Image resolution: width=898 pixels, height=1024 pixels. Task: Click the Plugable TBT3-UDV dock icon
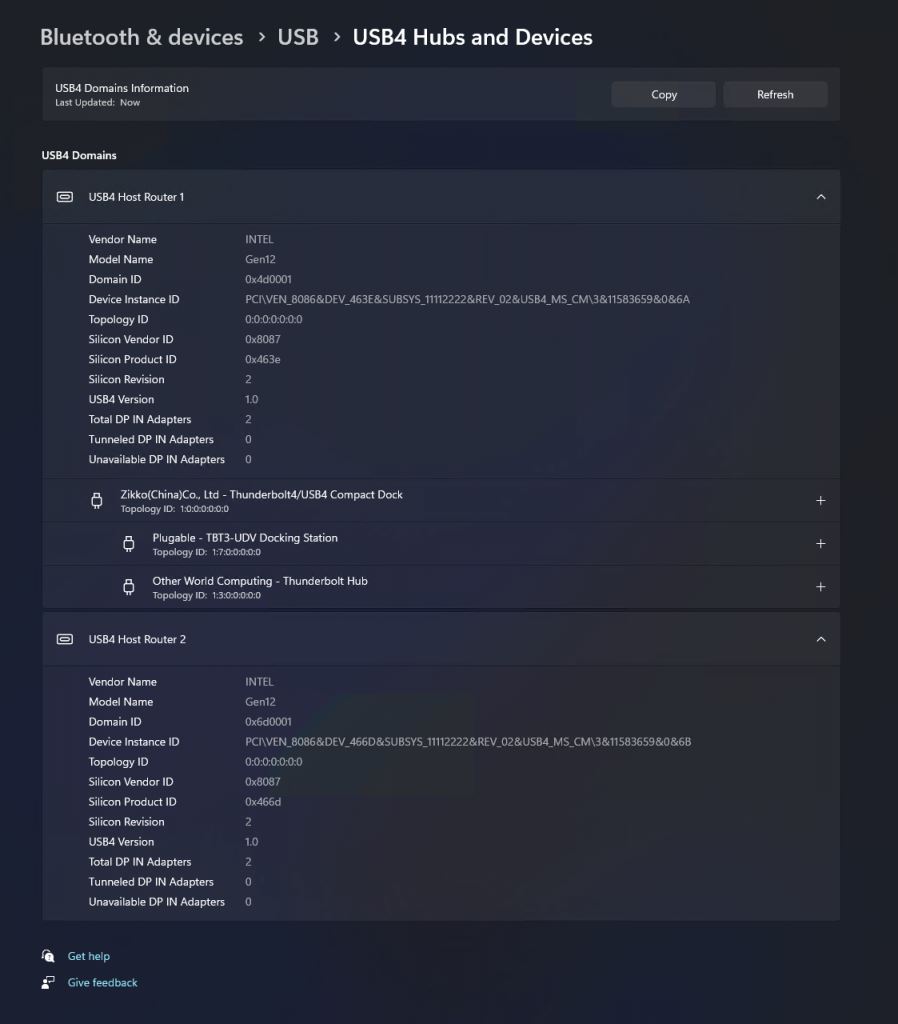pyautogui.click(x=129, y=544)
